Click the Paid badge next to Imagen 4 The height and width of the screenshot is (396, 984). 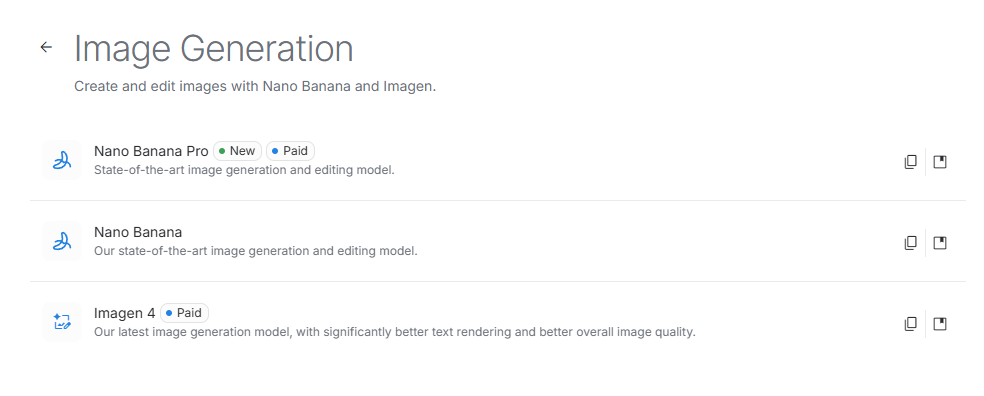click(x=184, y=313)
